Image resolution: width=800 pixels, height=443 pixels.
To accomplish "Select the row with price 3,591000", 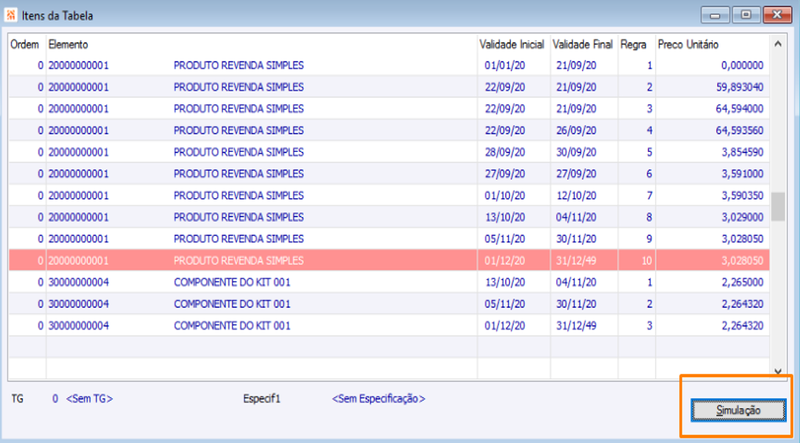I will coord(389,174).
